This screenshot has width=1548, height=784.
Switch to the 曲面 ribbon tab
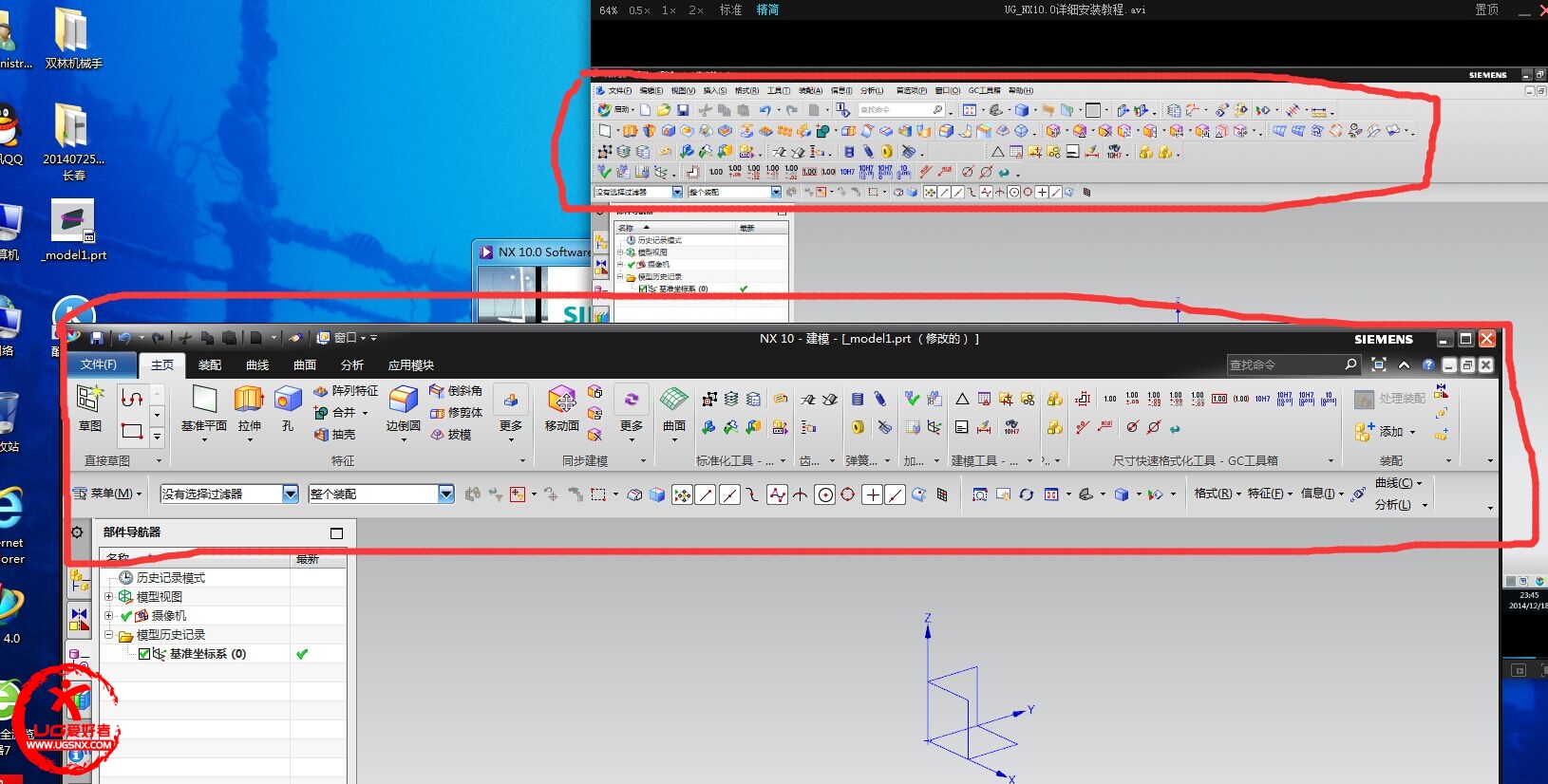pyautogui.click(x=305, y=365)
